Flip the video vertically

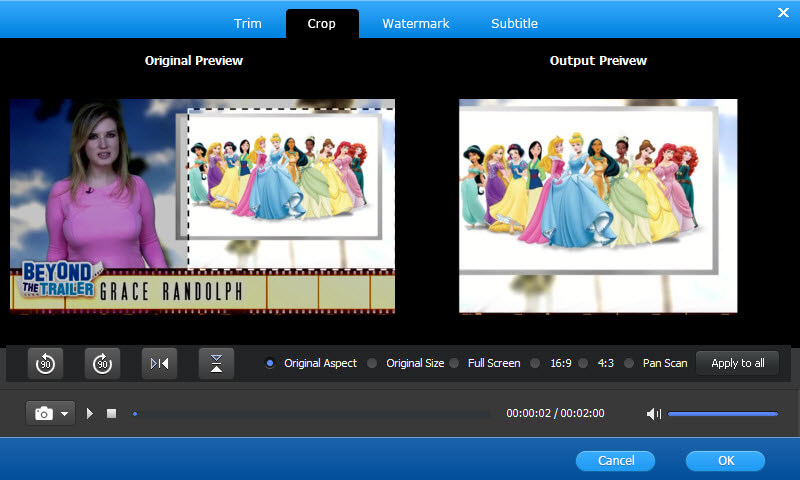216,363
